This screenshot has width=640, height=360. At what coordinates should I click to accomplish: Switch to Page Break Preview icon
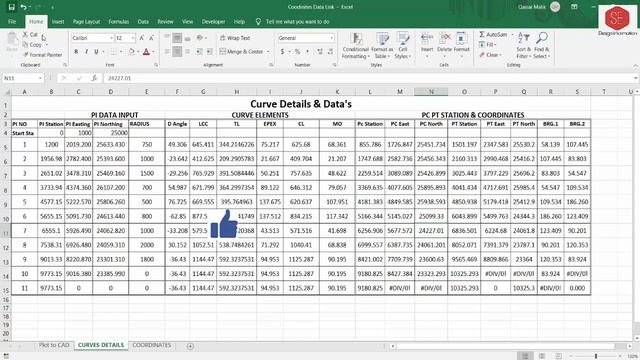tap(558, 356)
